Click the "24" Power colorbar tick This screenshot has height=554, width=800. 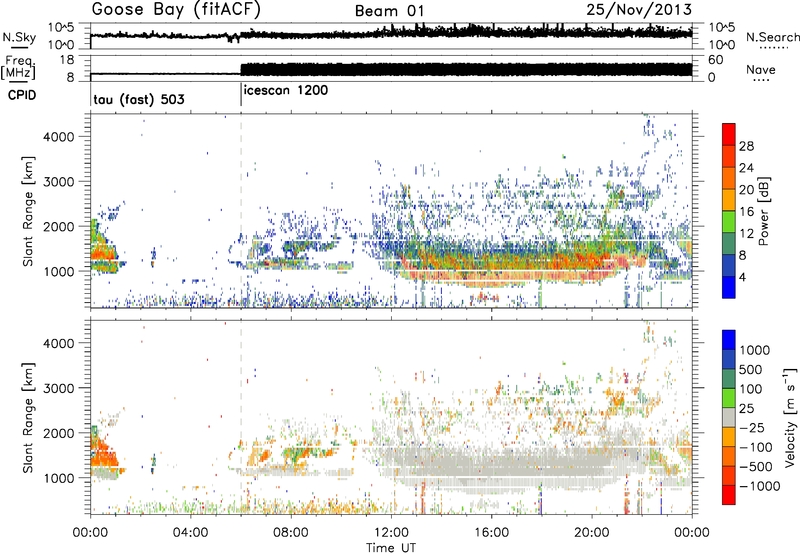point(746,168)
